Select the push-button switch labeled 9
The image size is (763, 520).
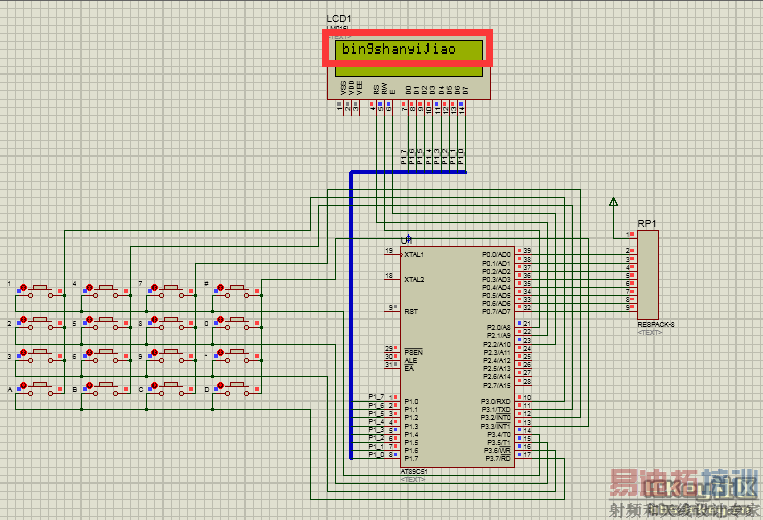pyautogui.click(x=171, y=357)
